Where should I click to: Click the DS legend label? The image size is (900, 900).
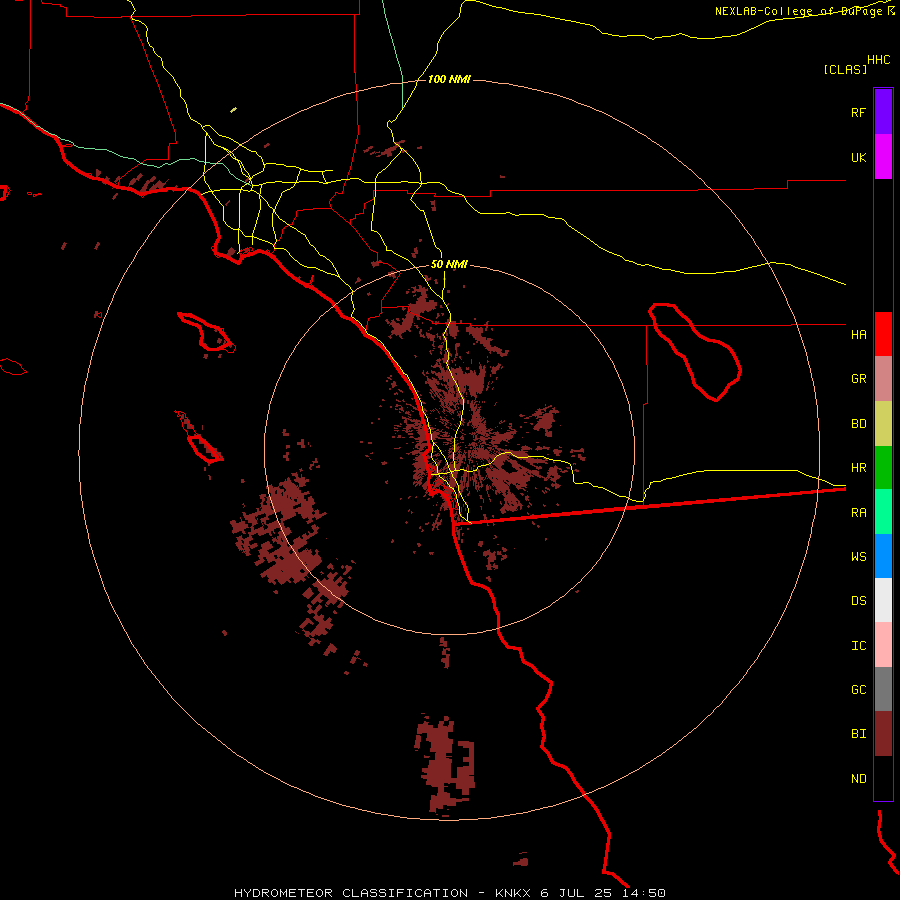coord(858,601)
